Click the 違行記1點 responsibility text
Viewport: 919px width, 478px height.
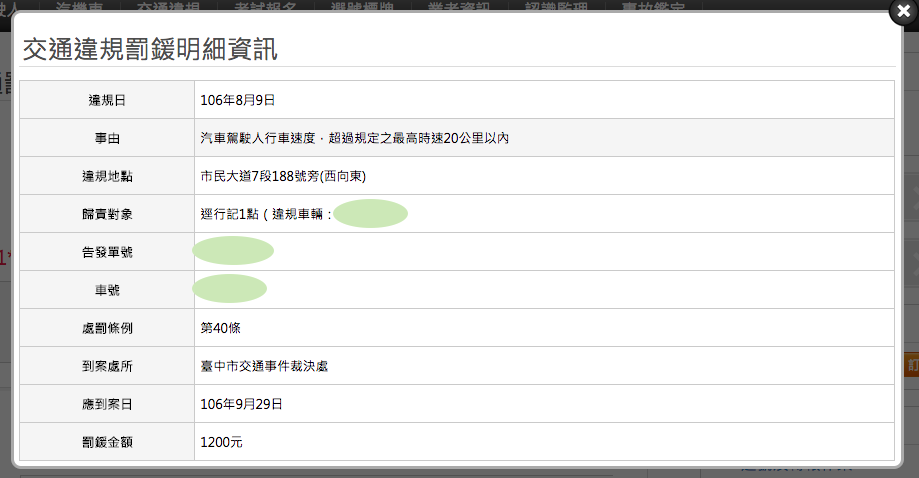tap(230, 214)
